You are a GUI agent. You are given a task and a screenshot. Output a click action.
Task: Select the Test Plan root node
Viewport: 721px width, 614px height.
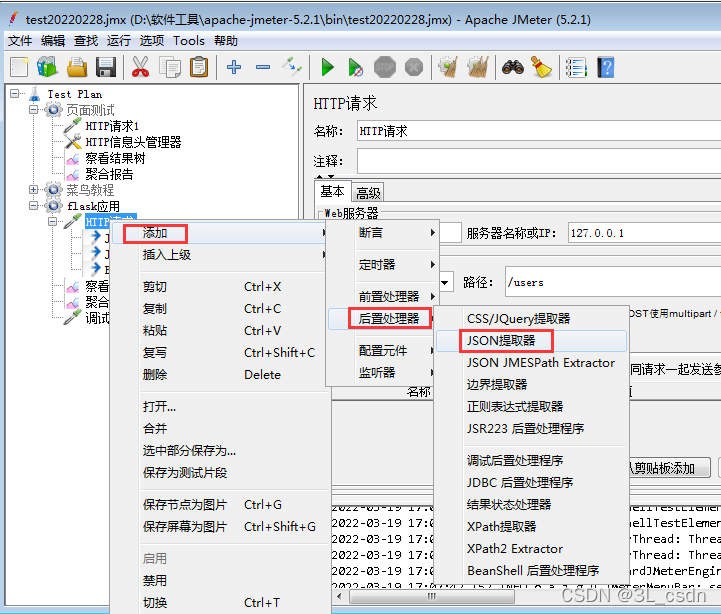coord(74,94)
